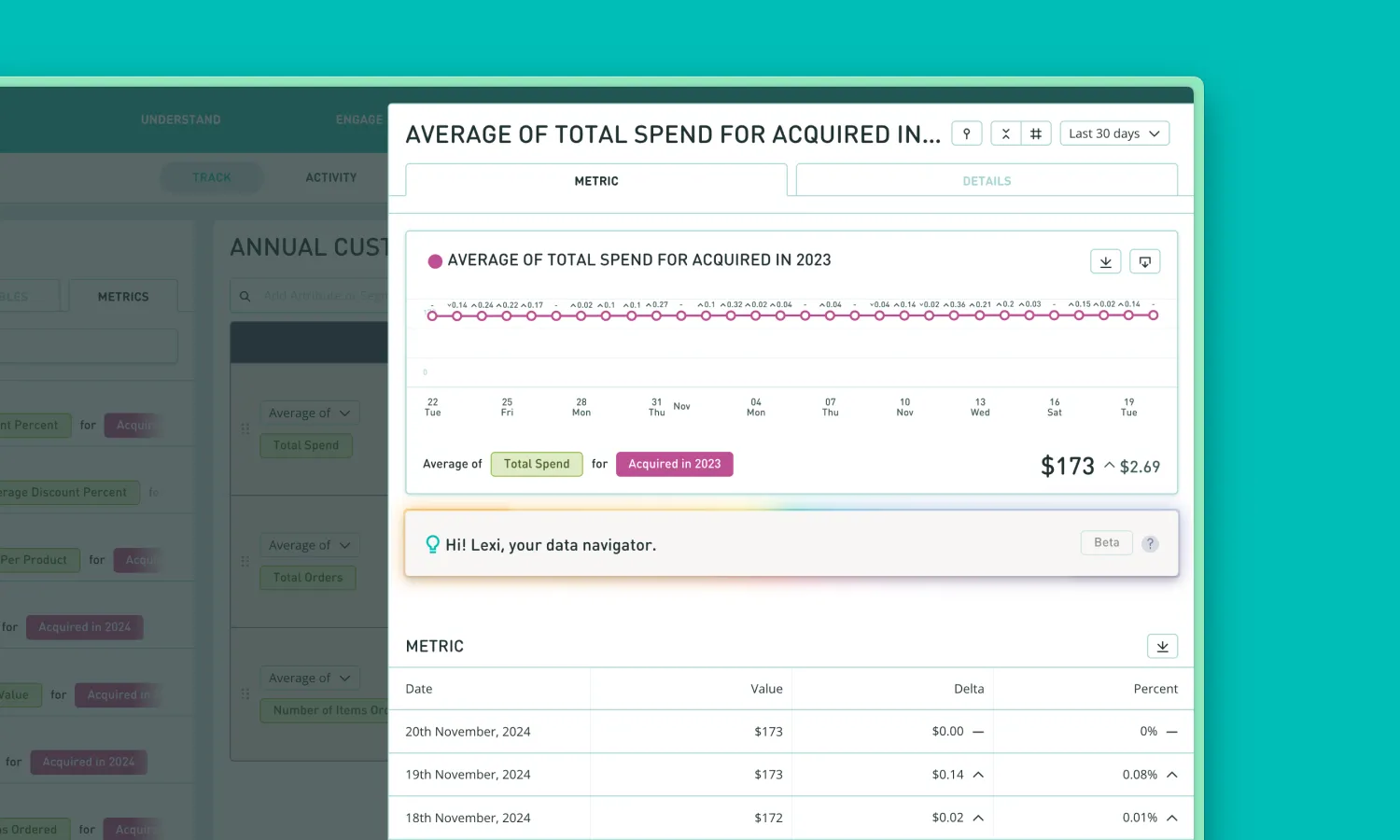This screenshot has width=1400, height=840.
Task: Download the METRIC table data
Action: (1162, 646)
